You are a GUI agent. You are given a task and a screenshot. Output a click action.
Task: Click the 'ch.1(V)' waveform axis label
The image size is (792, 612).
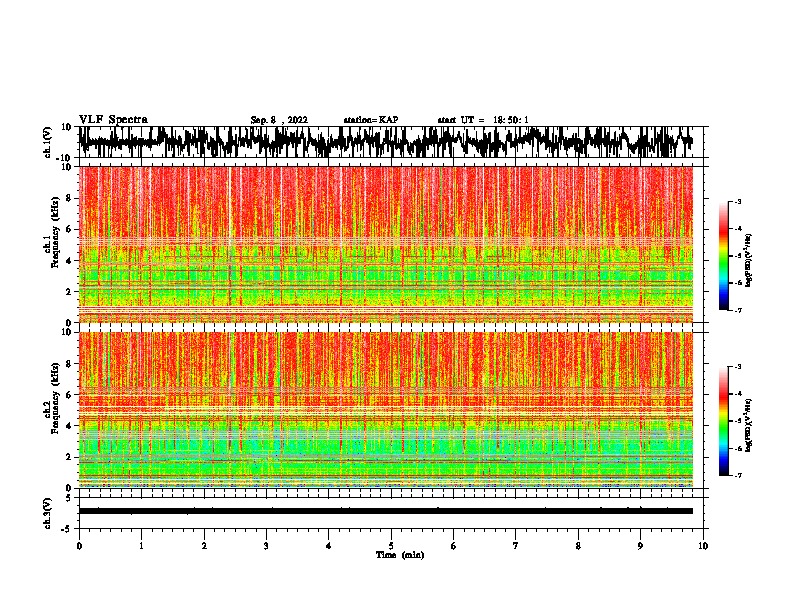pos(48,142)
